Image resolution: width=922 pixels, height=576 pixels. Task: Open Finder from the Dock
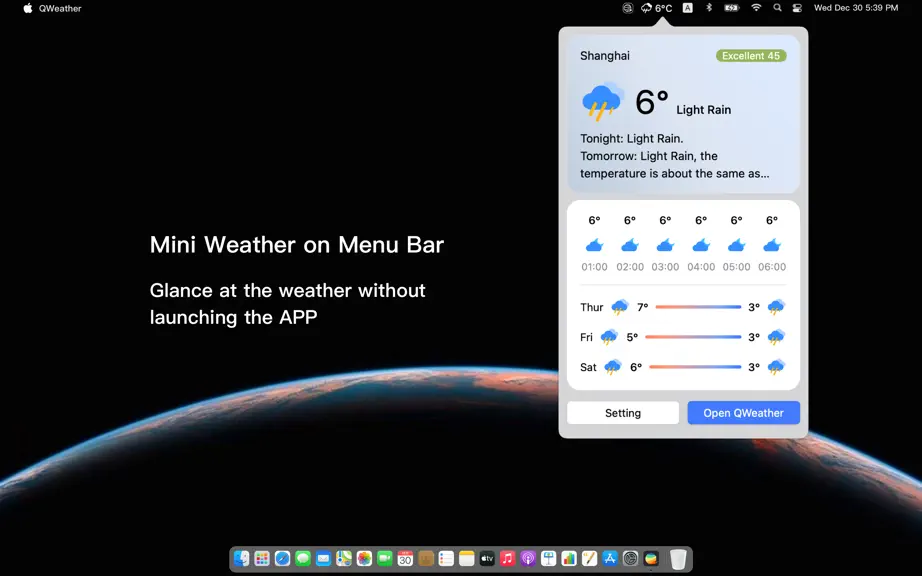[242, 558]
